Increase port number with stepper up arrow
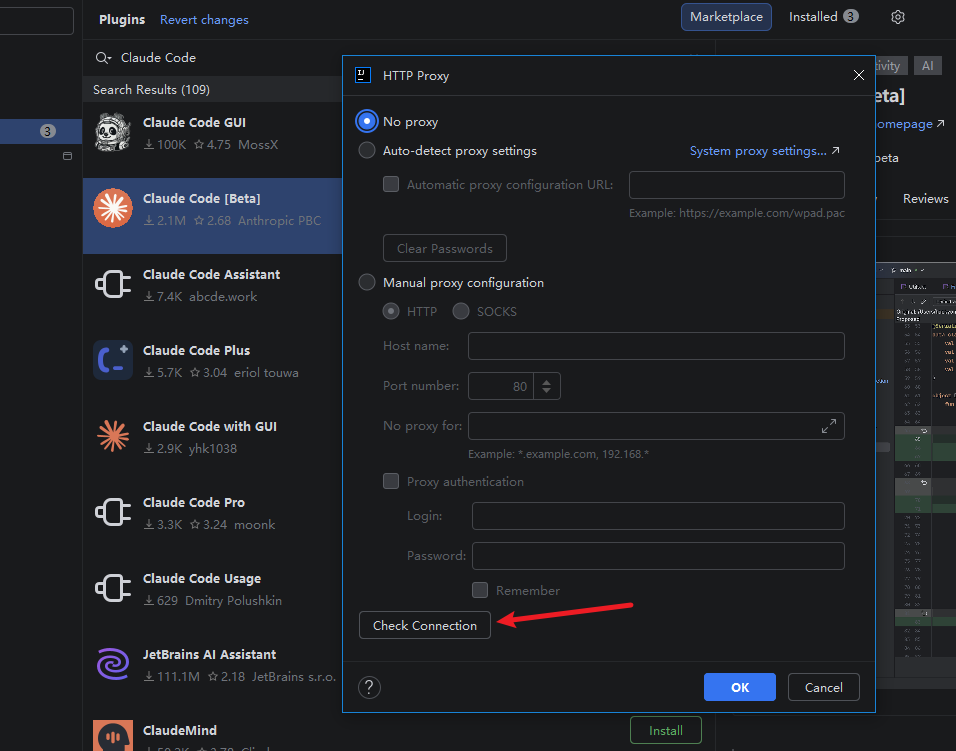The image size is (956, 751). tap(546, 382)
